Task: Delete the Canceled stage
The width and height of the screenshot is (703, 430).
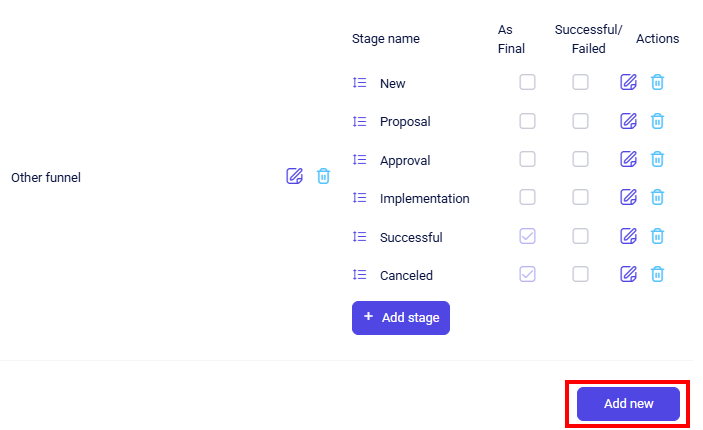Action: pos(657,274)
